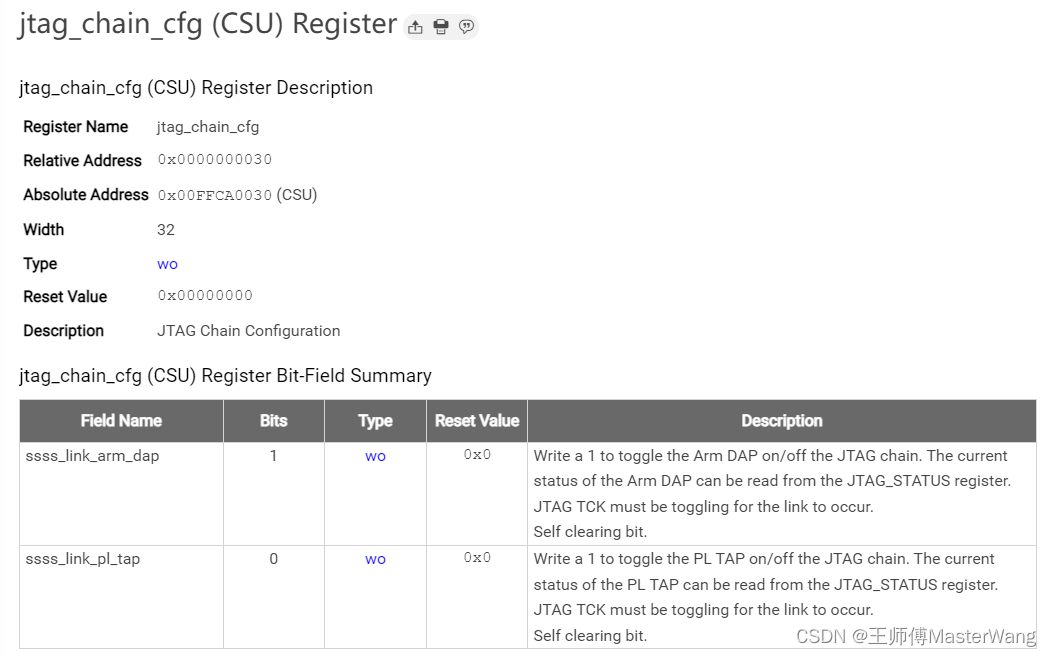Click the jtag_chain_cfg (CSU) Register title
Screen dimensions: 1051x656
205,24
